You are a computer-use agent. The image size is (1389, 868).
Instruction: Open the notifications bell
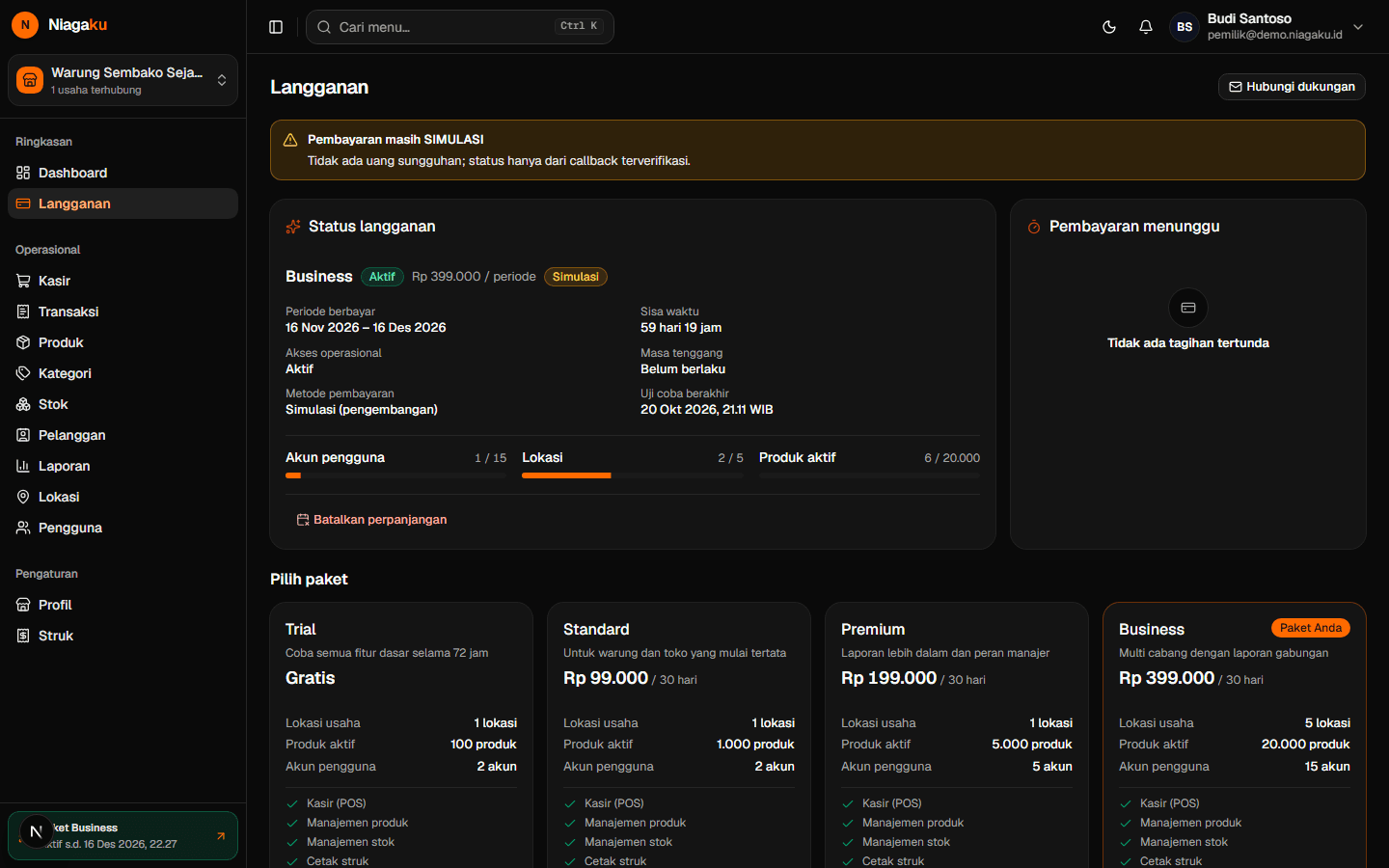(x=1146, y=27)
